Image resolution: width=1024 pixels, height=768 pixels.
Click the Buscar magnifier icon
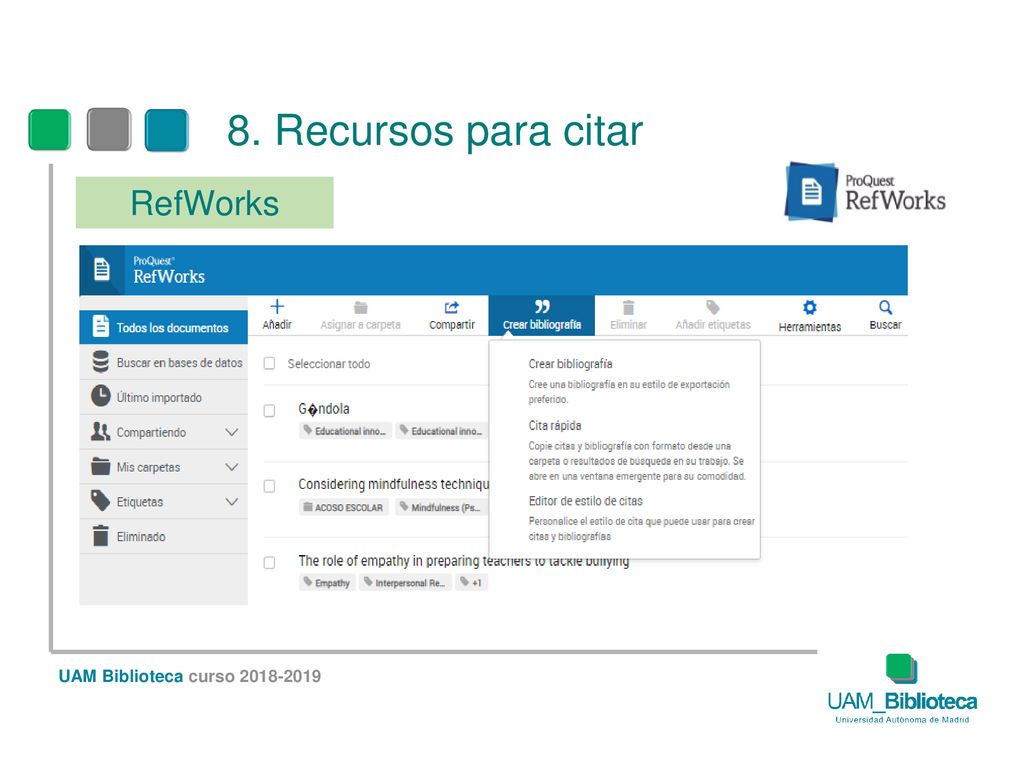(885, 307)
